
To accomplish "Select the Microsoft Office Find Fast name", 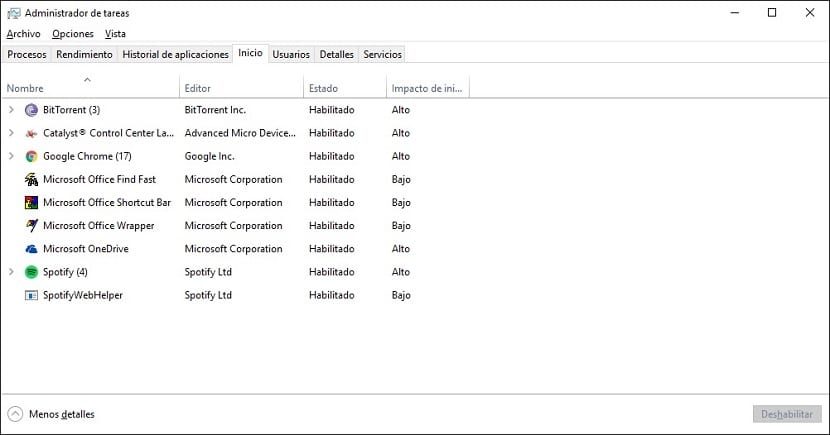I will pyautogui.click(x=100, y=179).
